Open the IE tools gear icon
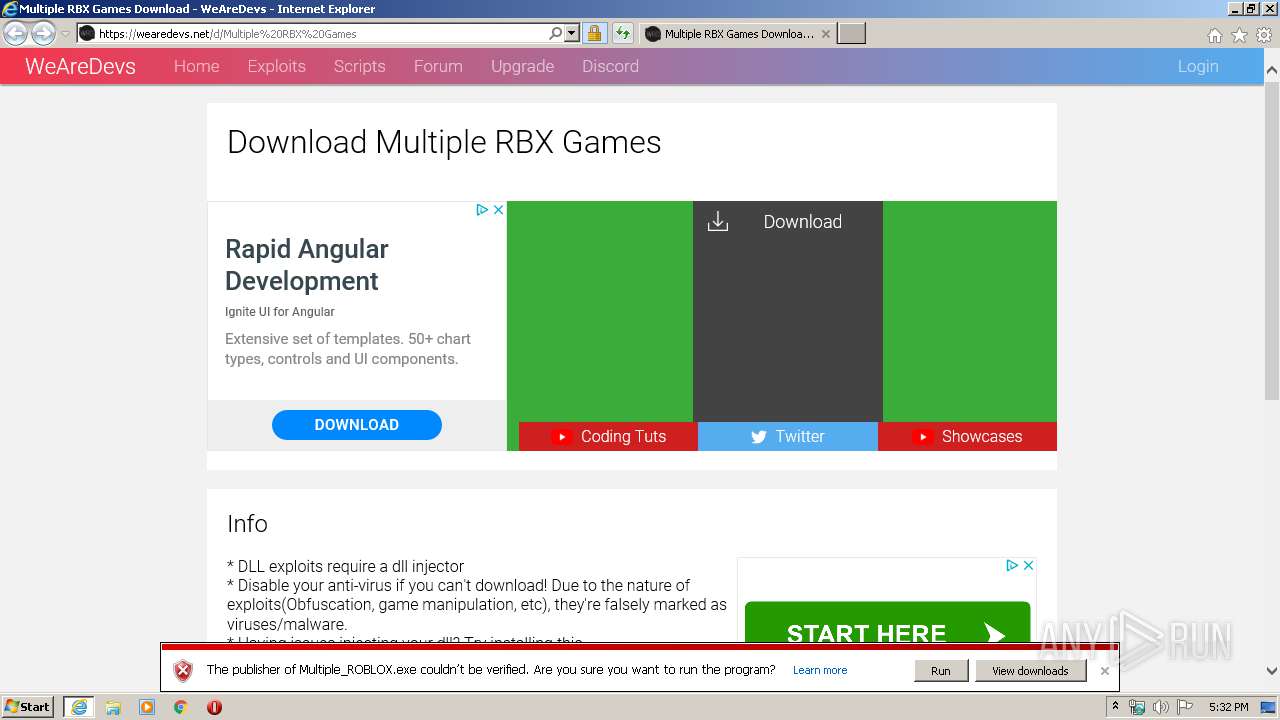 point(1264,35)
